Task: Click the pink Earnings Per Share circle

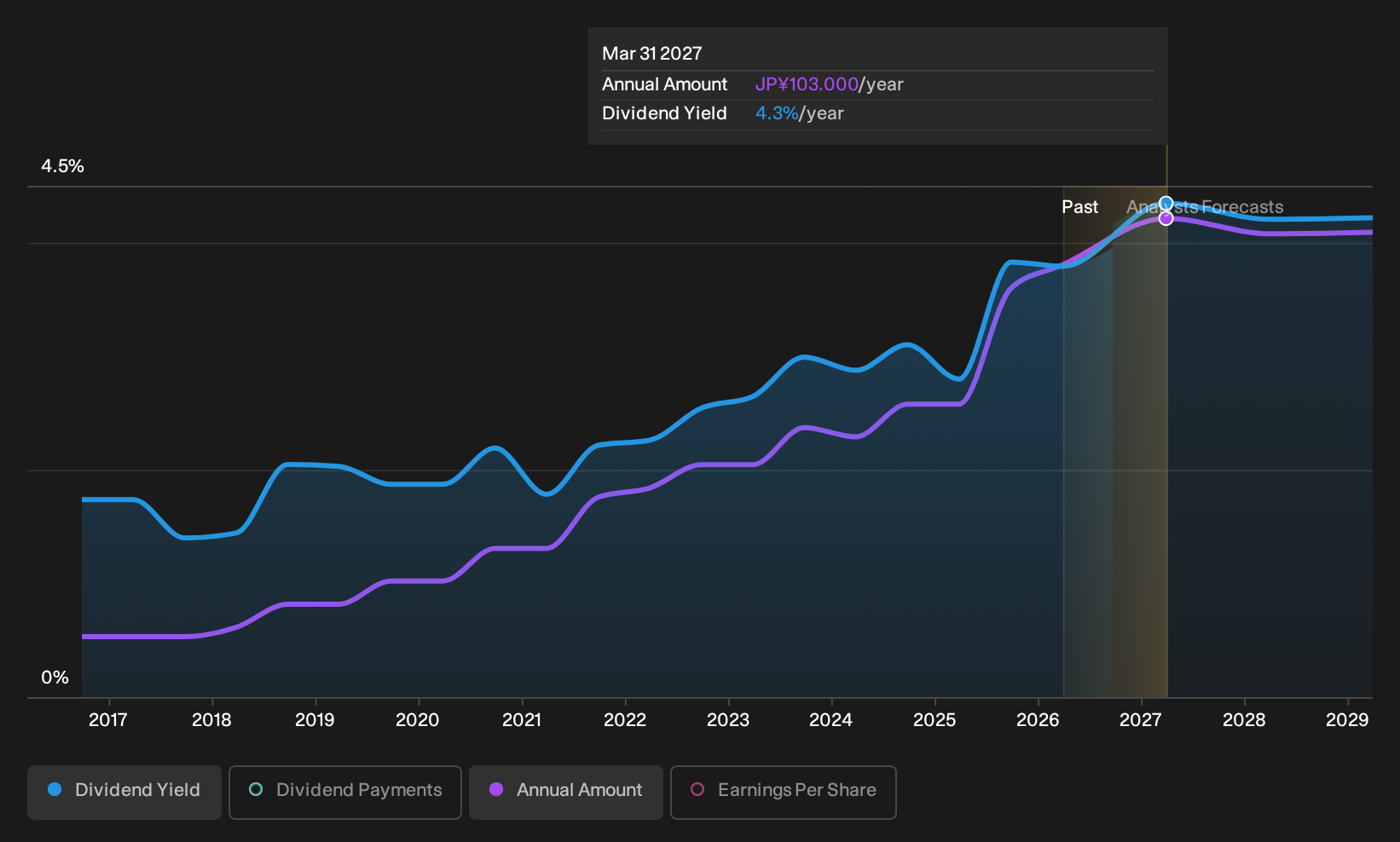Action: point(697,789)
